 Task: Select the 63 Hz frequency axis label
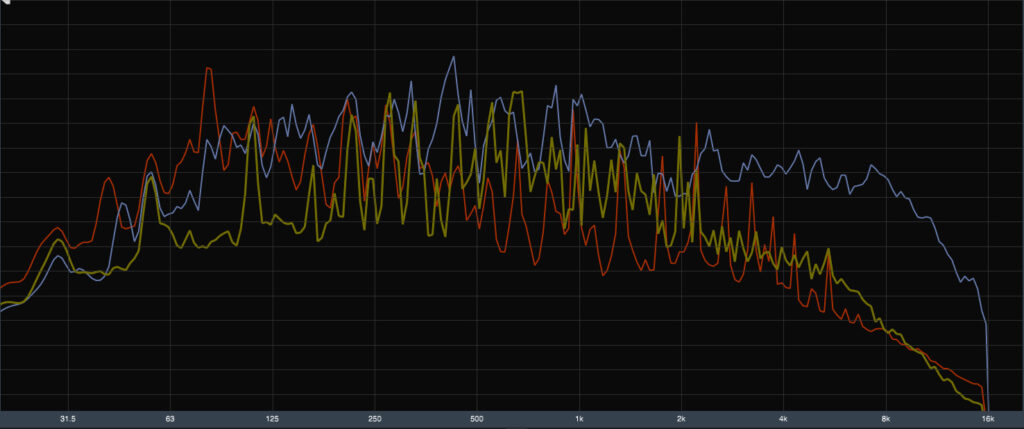coord(170,419)
